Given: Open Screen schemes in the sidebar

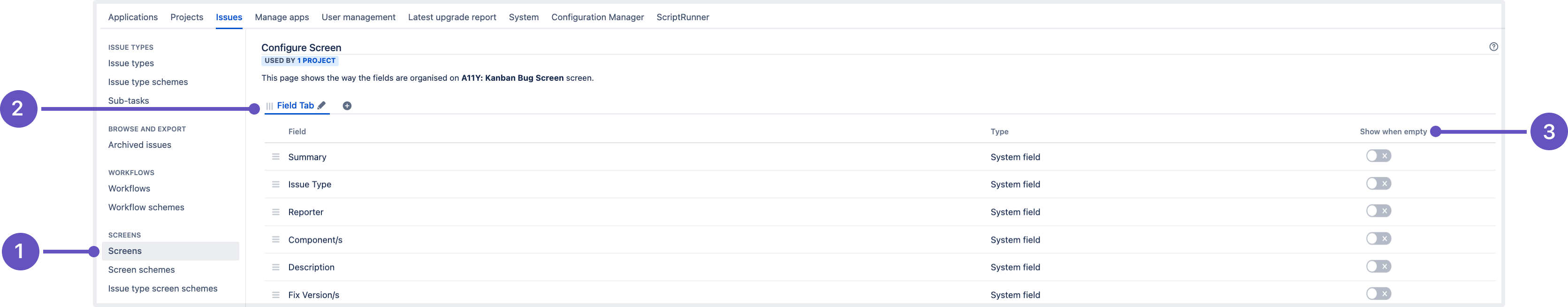Looking at the screenshot, I should click(x=141, y=270).
